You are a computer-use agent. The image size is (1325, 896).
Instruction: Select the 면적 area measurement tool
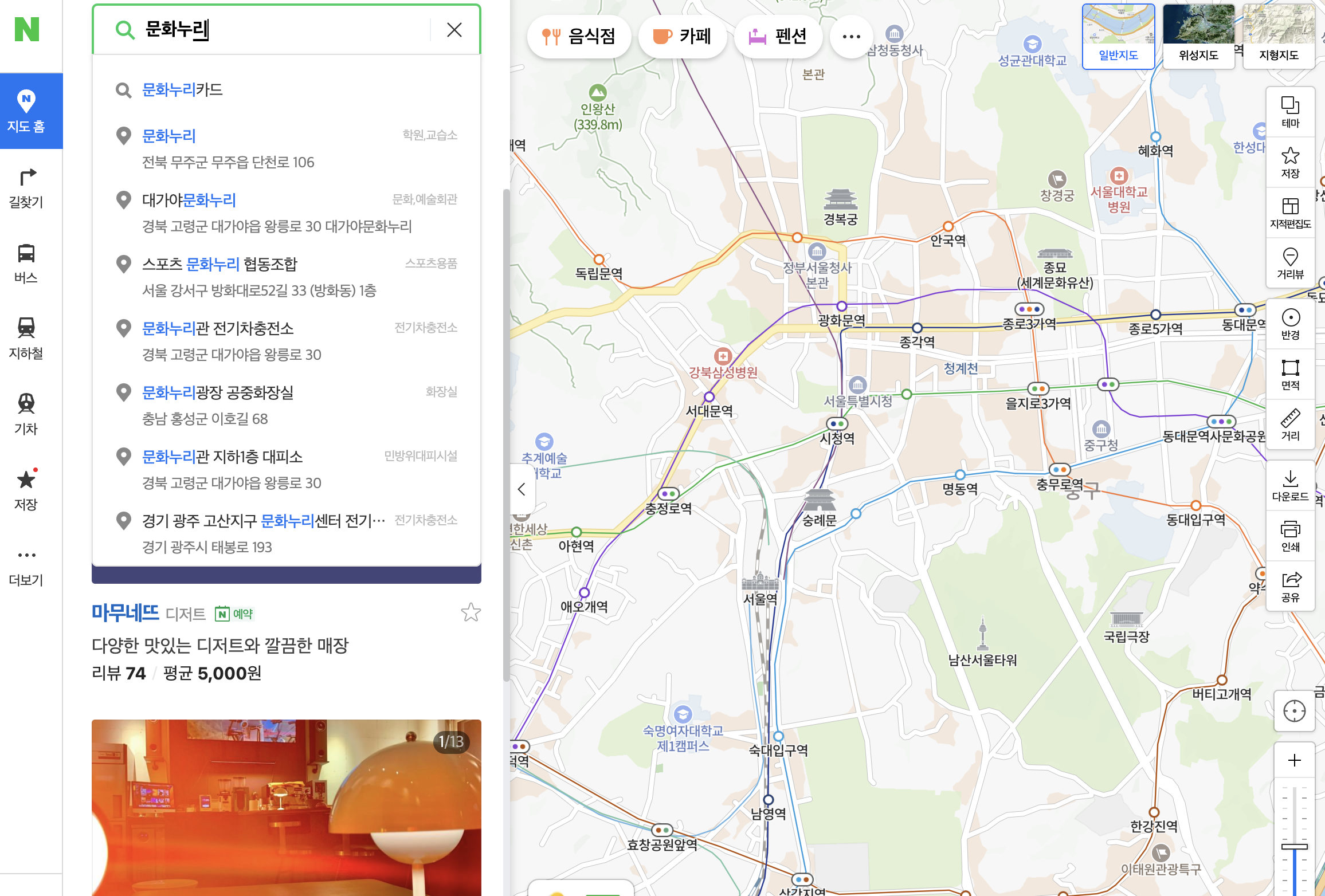tap(1290, 372)
